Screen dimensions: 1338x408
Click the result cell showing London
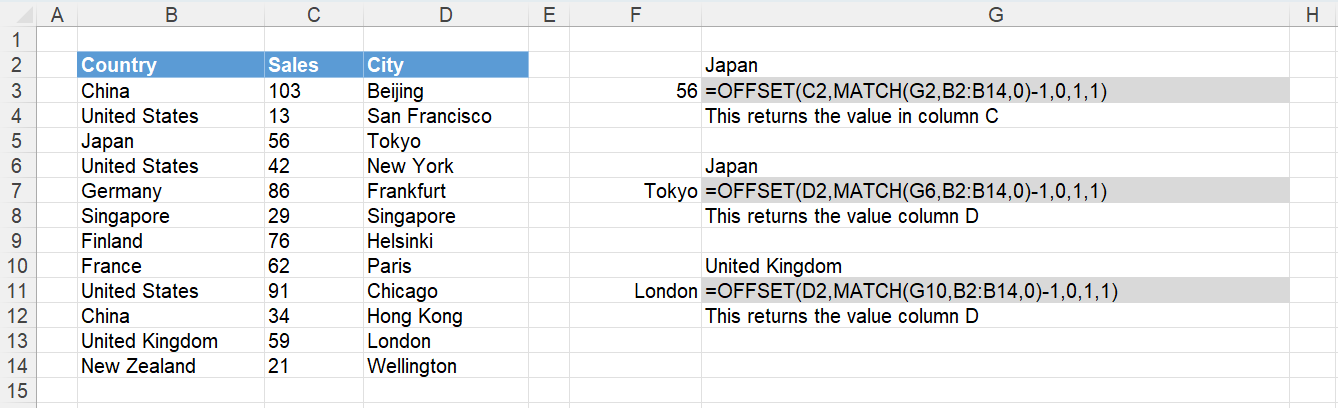636,291
